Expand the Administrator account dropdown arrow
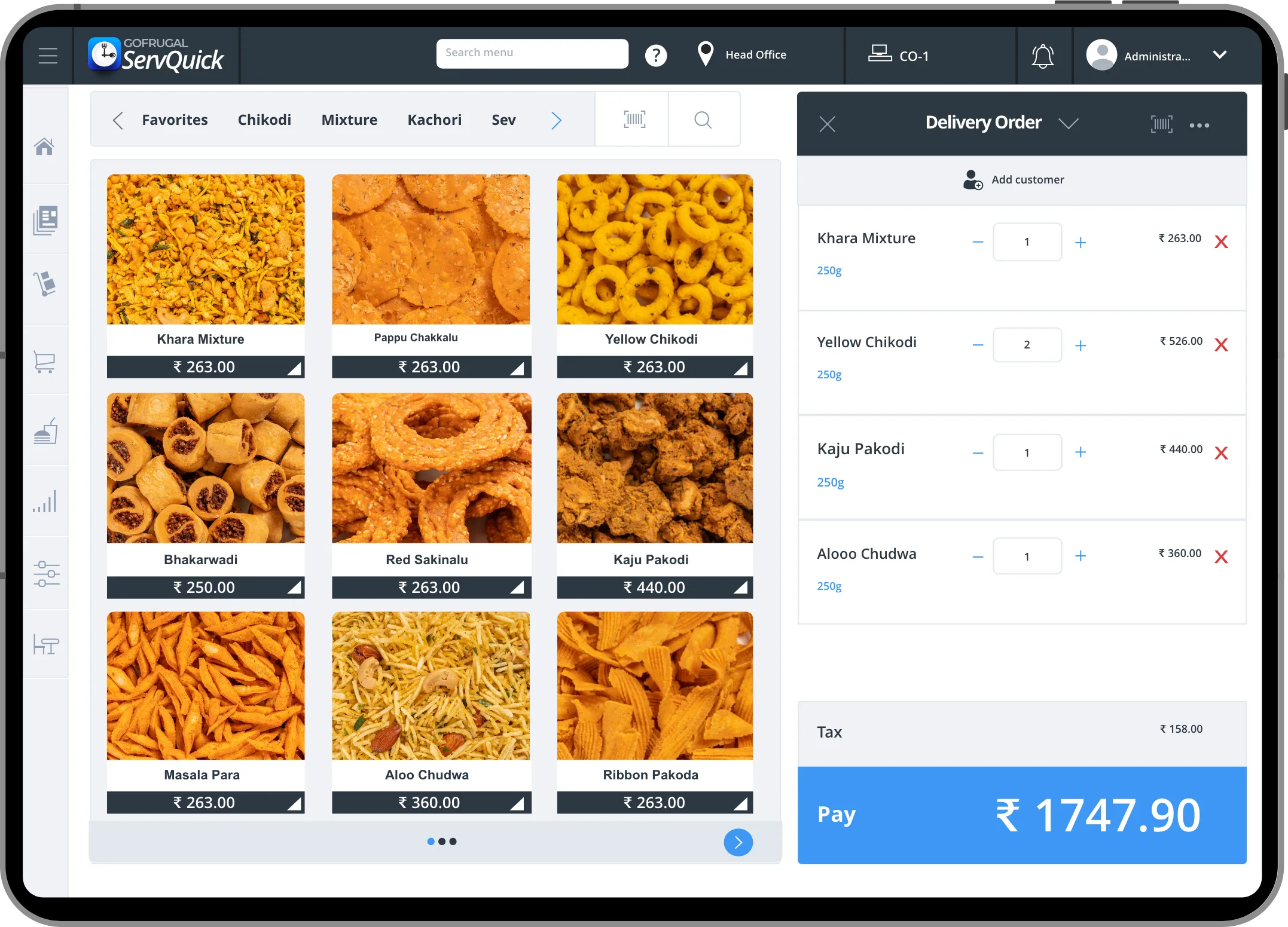This screenshot has width=1288, height=927. [x=1219, y=55]
